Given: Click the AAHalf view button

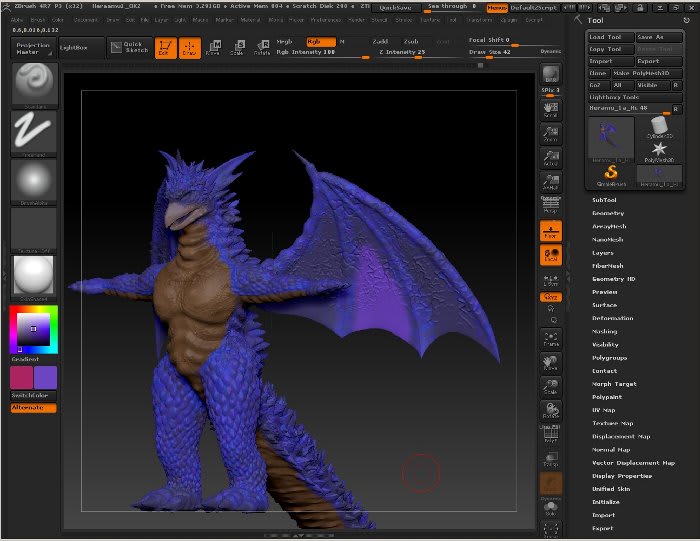Looking at the screenshot, I should (551, 182).
